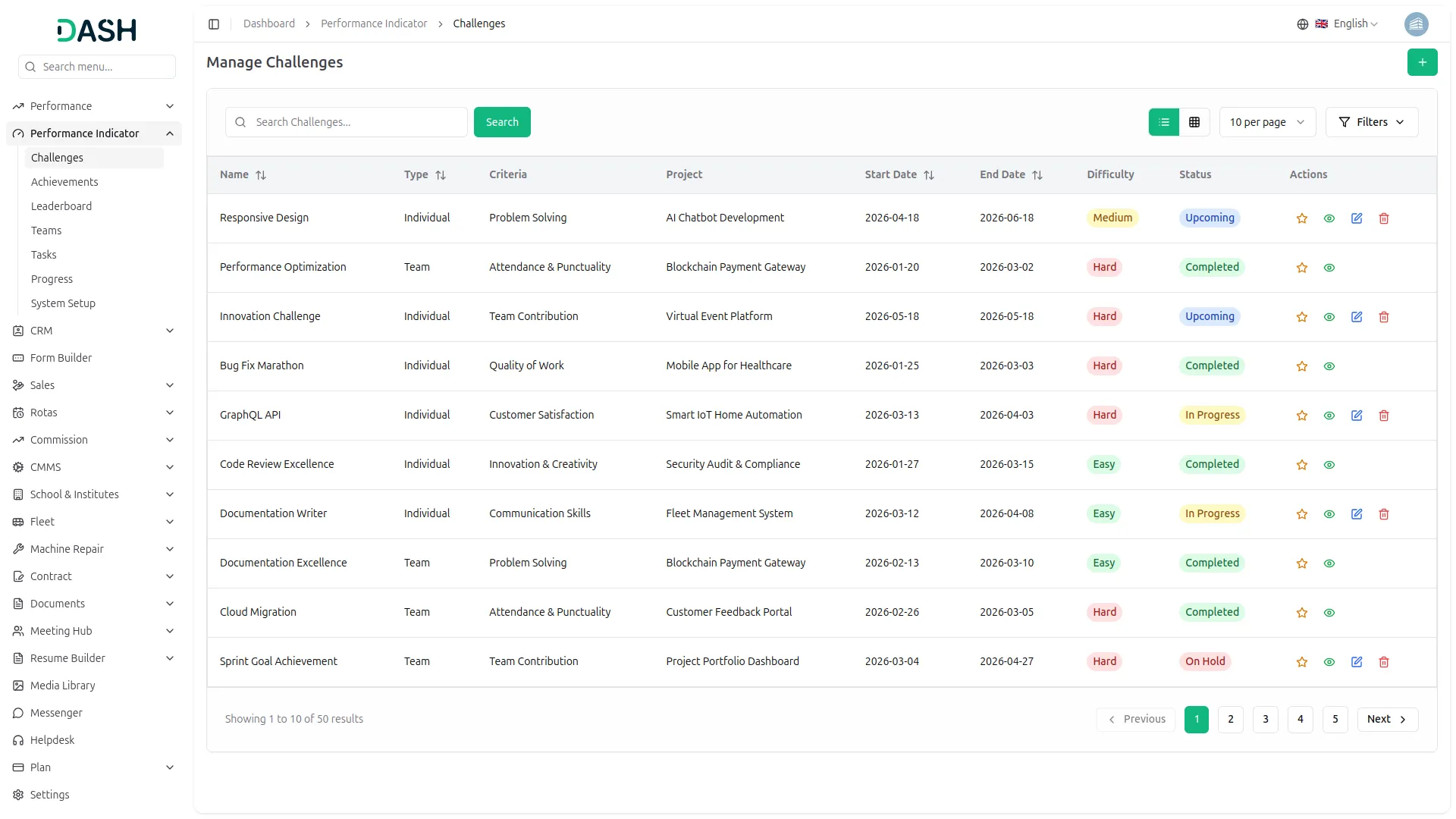Open the user avatar menu
The height and width of the screenshot is (819, 1456).
tap(1416, 24)
